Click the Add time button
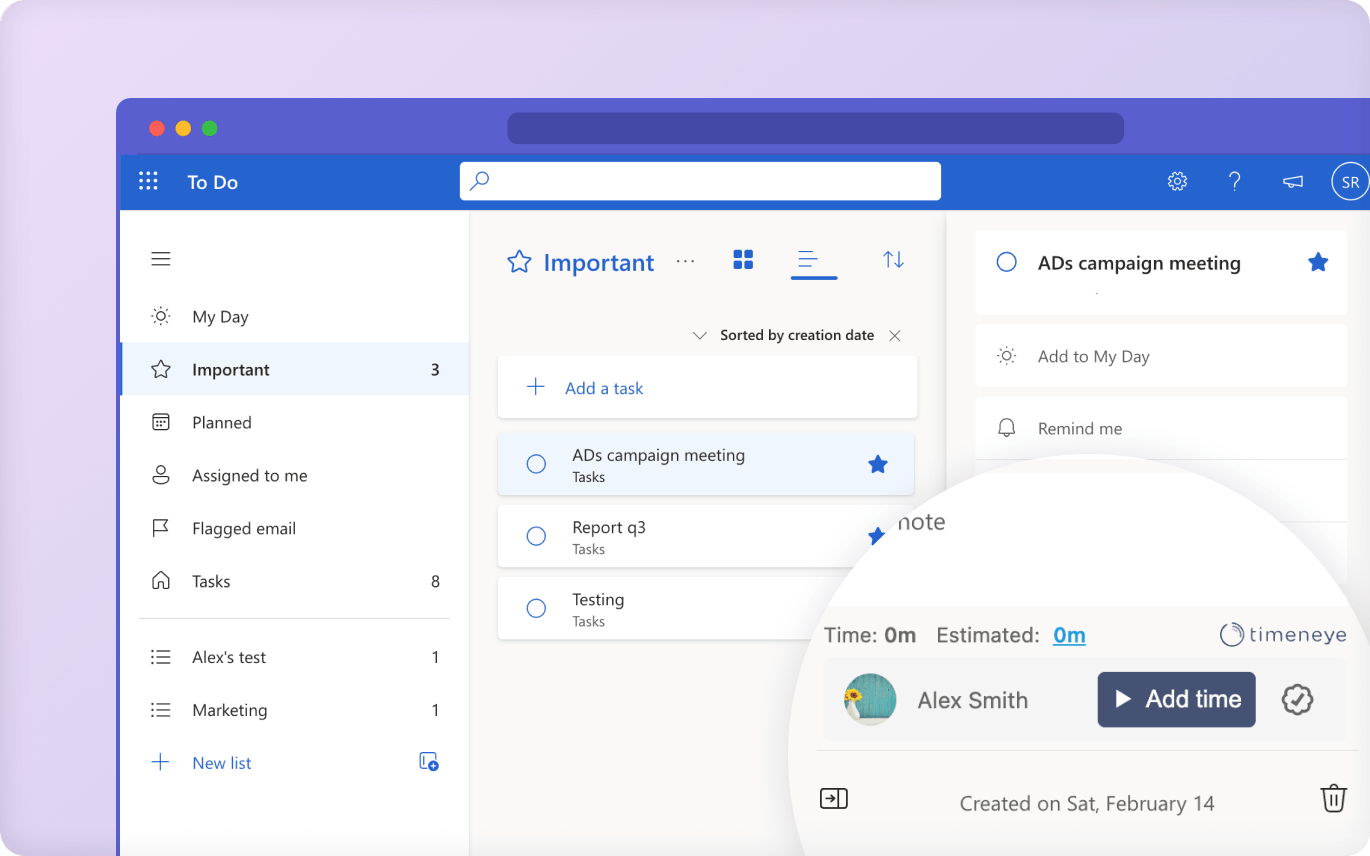Viewport: 1370px width, 856px height. pos(1176,699)
